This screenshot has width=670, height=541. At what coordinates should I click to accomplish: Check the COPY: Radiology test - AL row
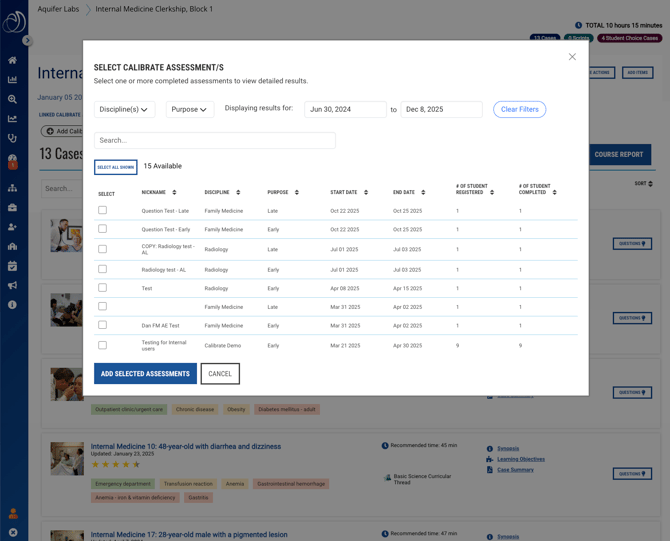click(103, 249)
